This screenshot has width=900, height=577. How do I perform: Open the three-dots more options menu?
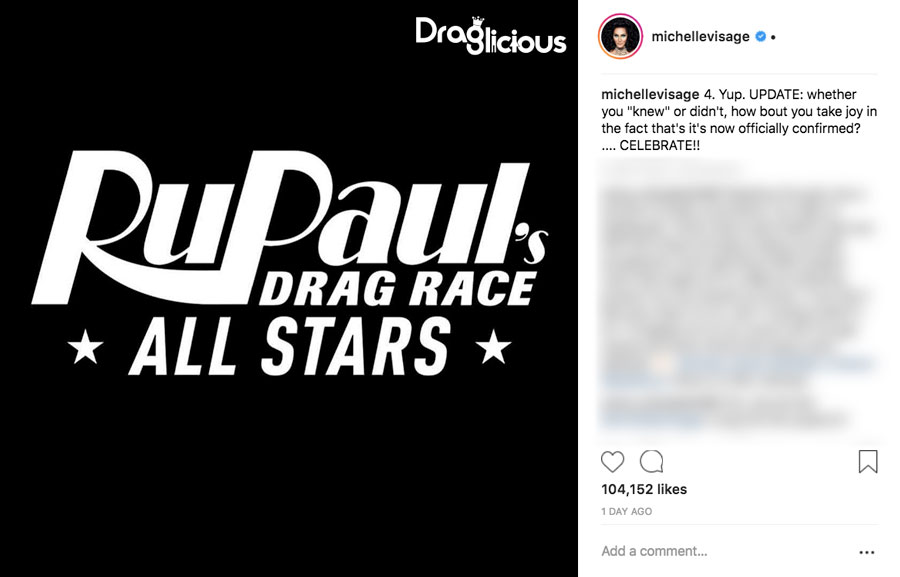[867, 552]
